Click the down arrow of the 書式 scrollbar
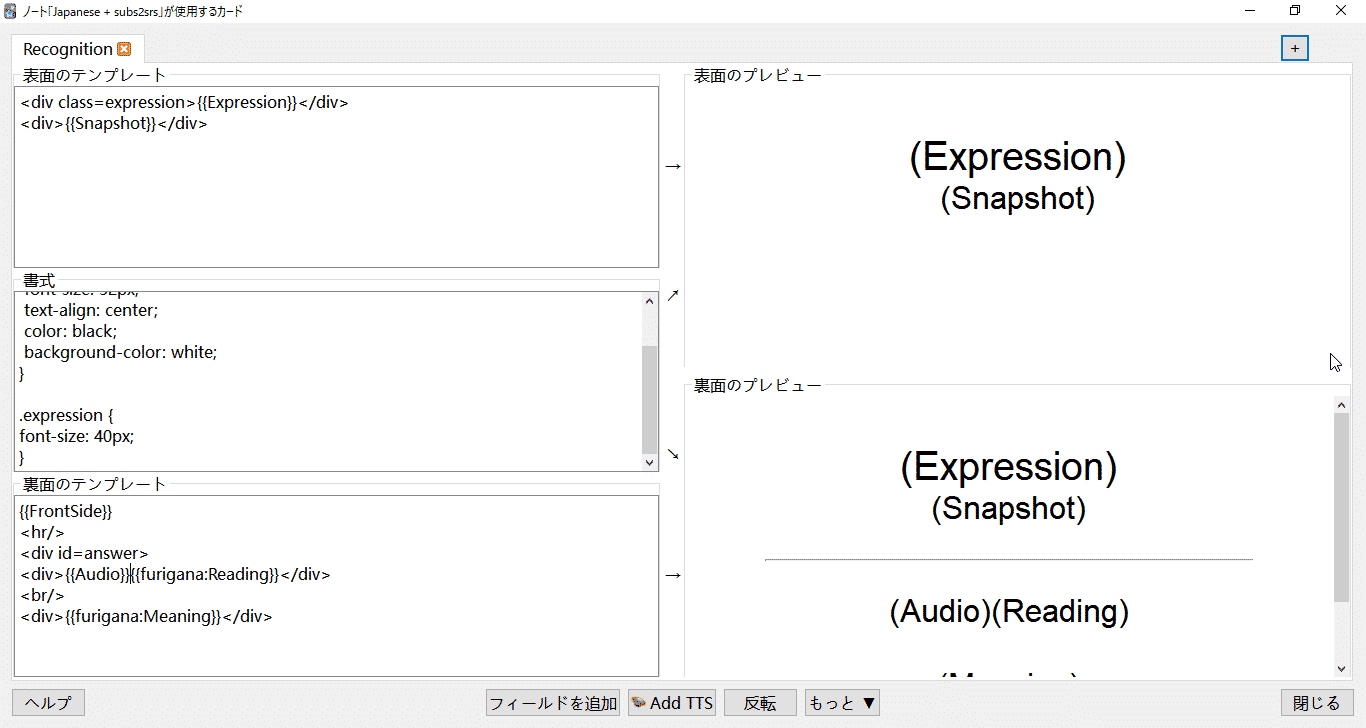This screenshot has height=728, width=1366. tap(650, 462)
